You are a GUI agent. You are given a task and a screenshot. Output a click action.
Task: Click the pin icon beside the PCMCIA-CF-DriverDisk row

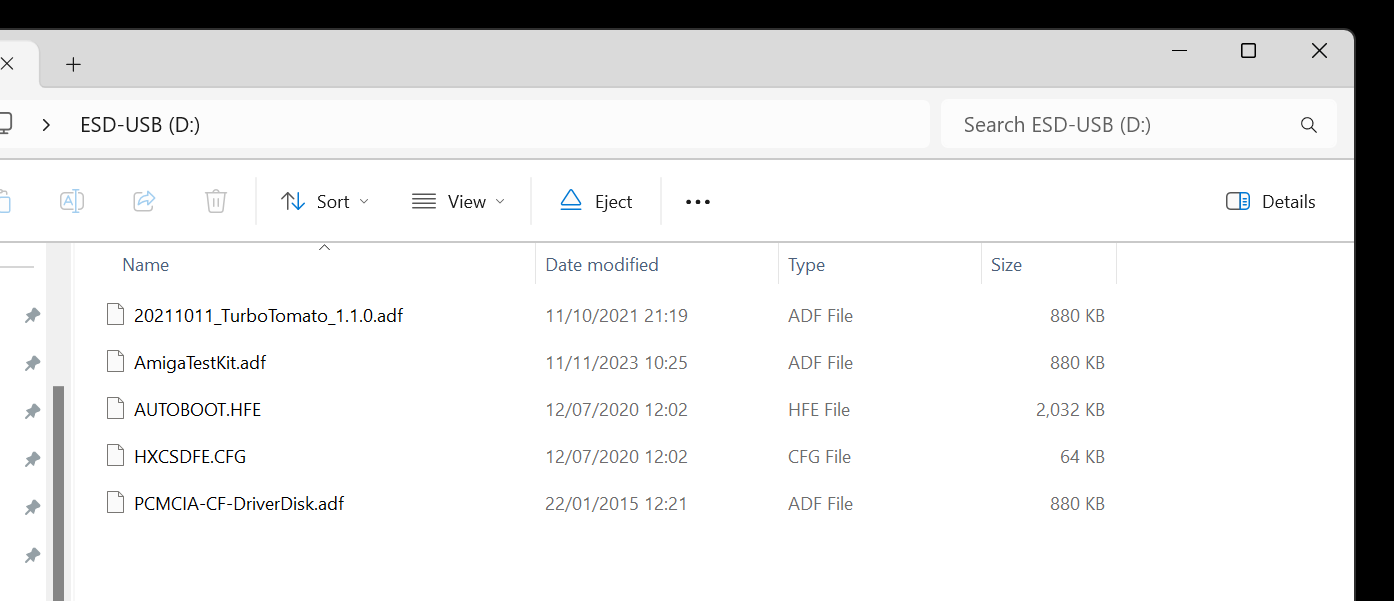32,507
